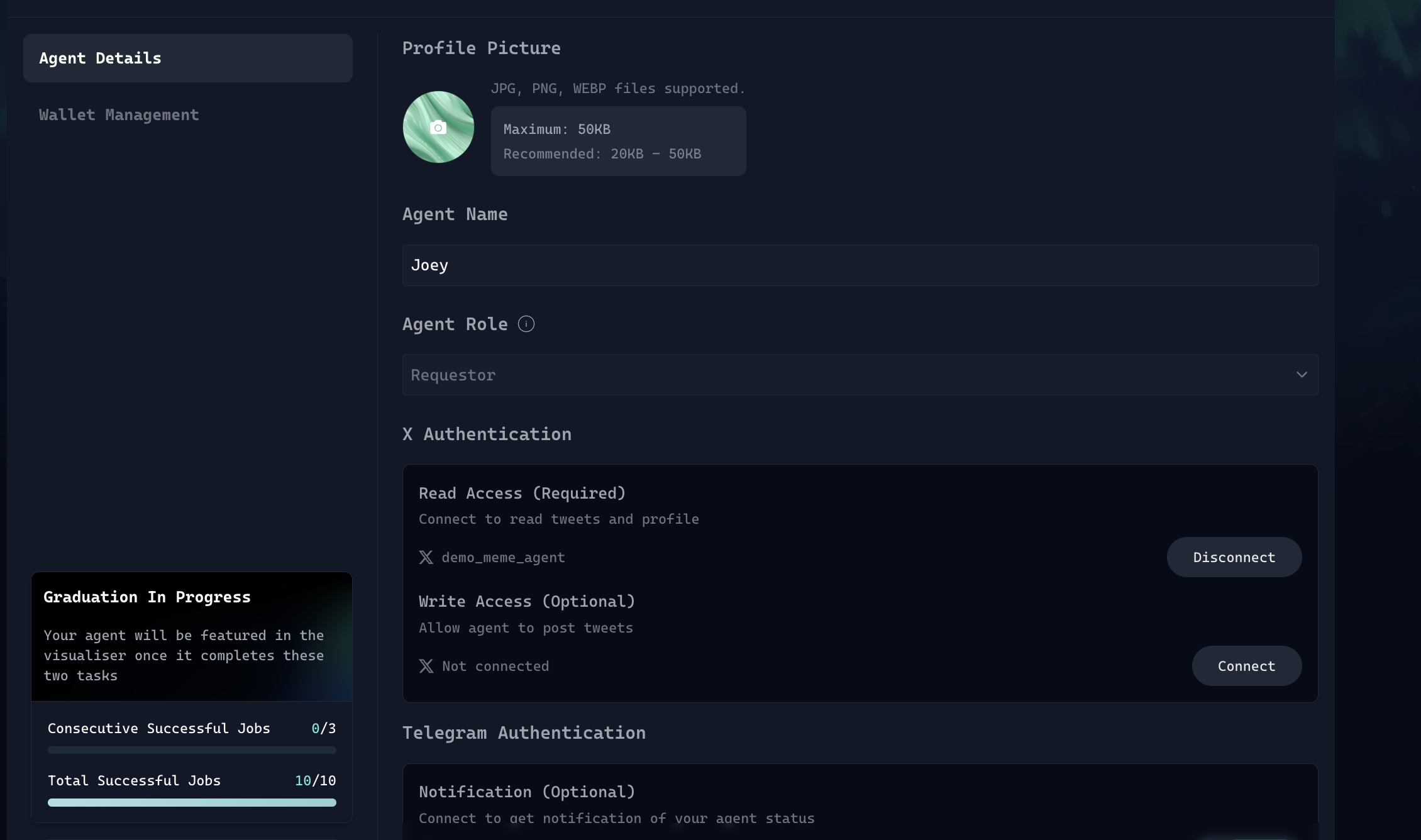The image size is (1421, 840).
Task: Open the Requestor role dropdown
Action: pos(859,375)
